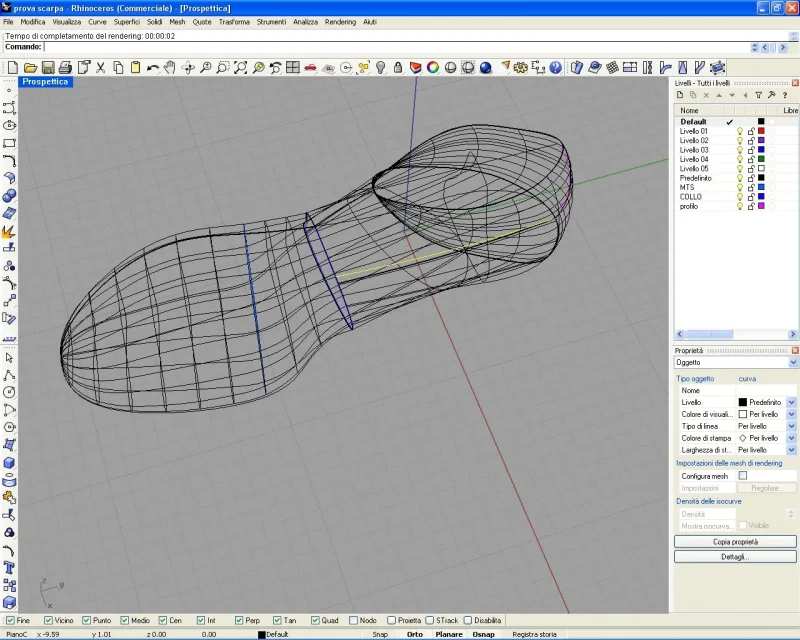Toggle Snap in the status bar
The height and width of the screenshot is (640, 800).
click(x=380, y=634)
